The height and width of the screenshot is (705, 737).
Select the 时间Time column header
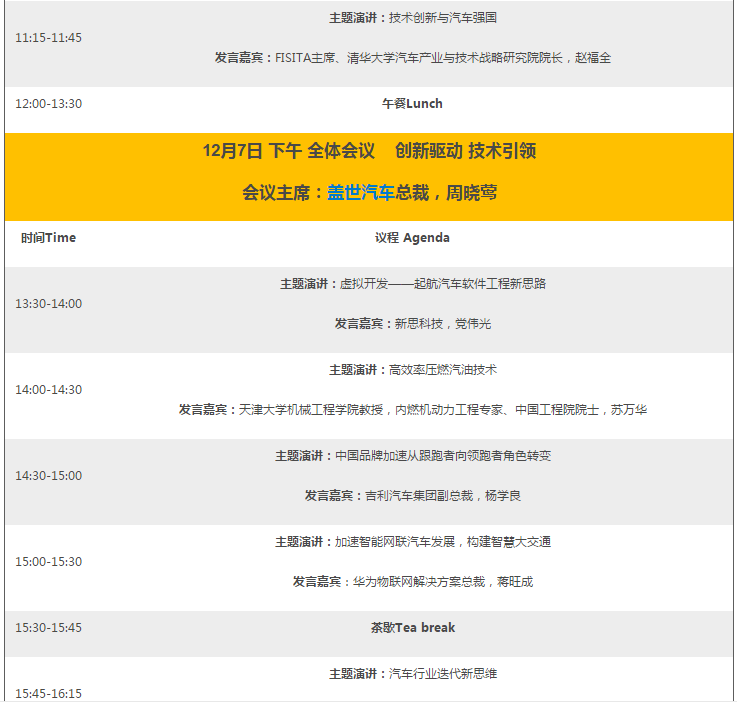[x=48, y=238]
